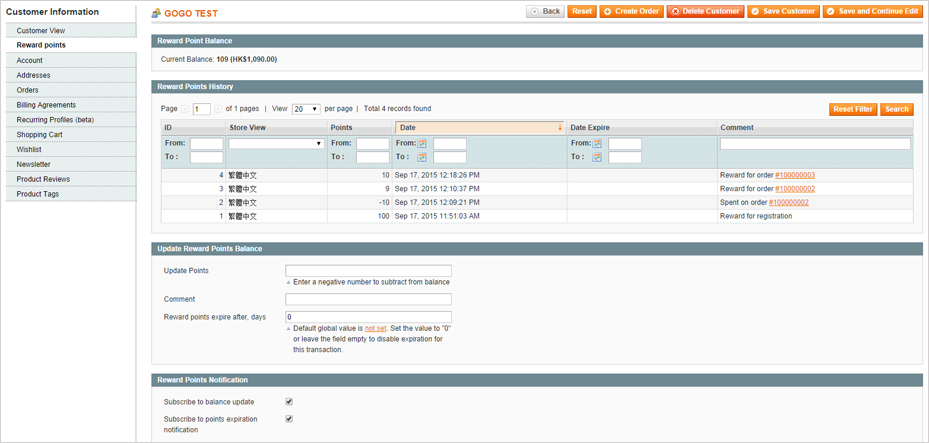
Task: Click the Delete Customer button
Action: coord(705,12)
